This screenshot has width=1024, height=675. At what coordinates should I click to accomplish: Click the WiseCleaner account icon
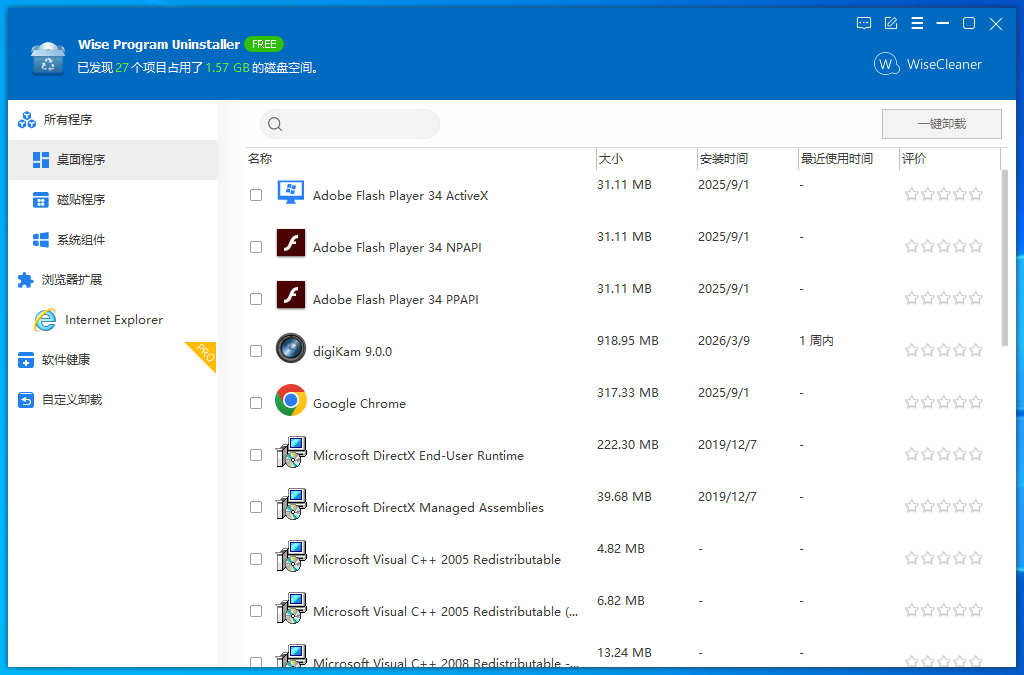[886, 63]
